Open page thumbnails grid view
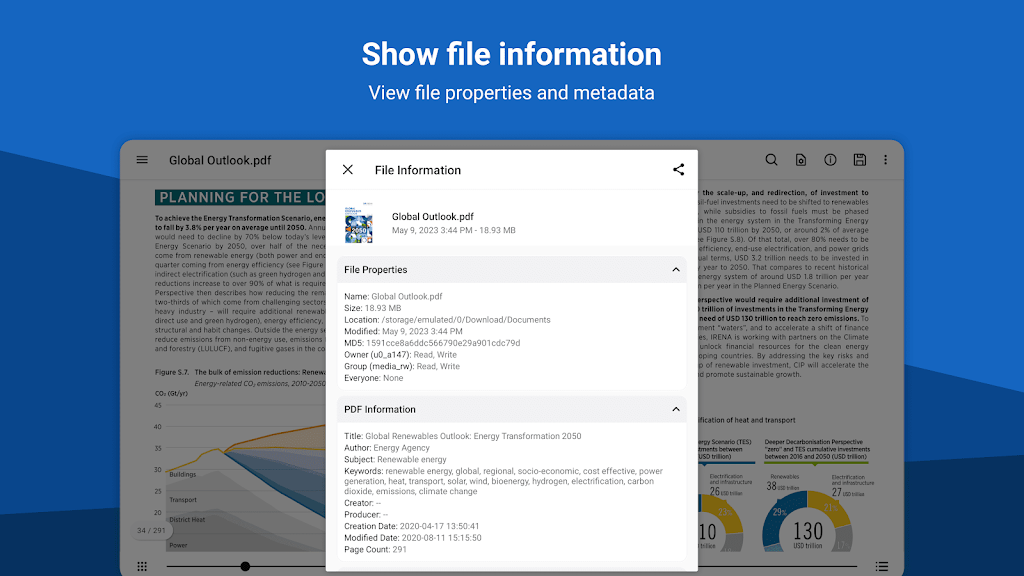The image size is (1024, 576). (x=142, y=566)
